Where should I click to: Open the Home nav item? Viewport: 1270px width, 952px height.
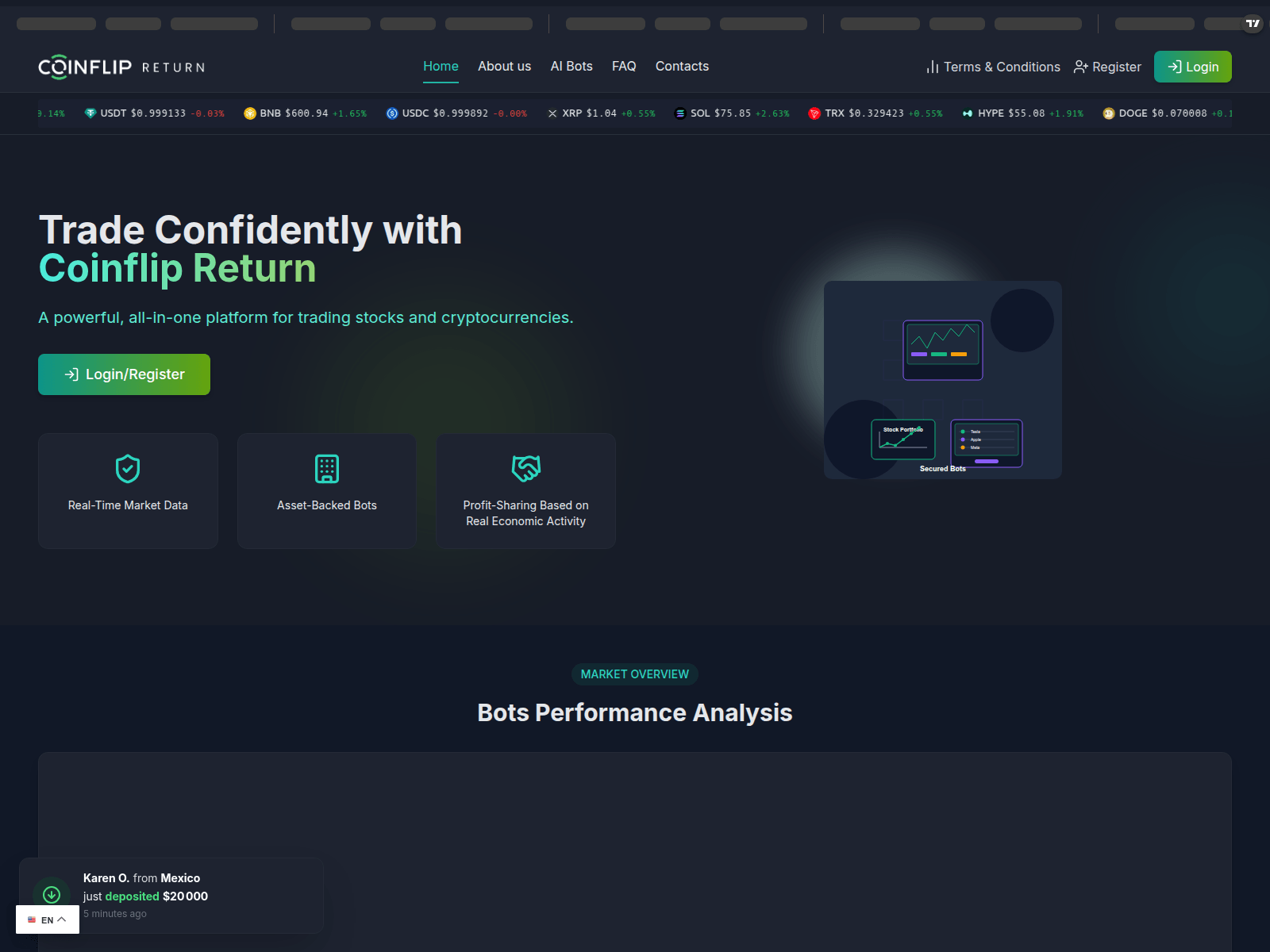(441, 67)
